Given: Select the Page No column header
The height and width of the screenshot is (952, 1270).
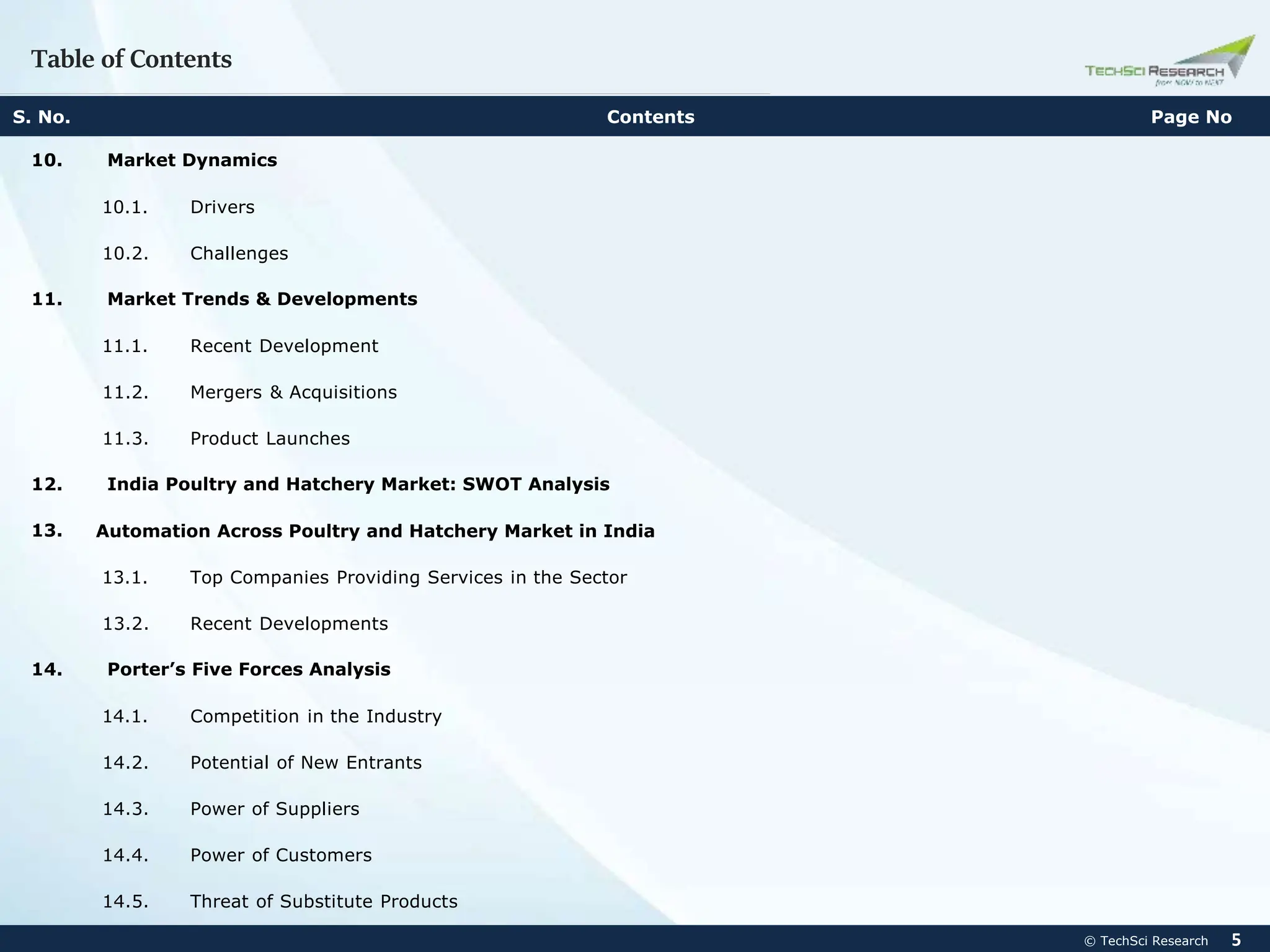Looking at the screenshot, I should point(1191,117).
